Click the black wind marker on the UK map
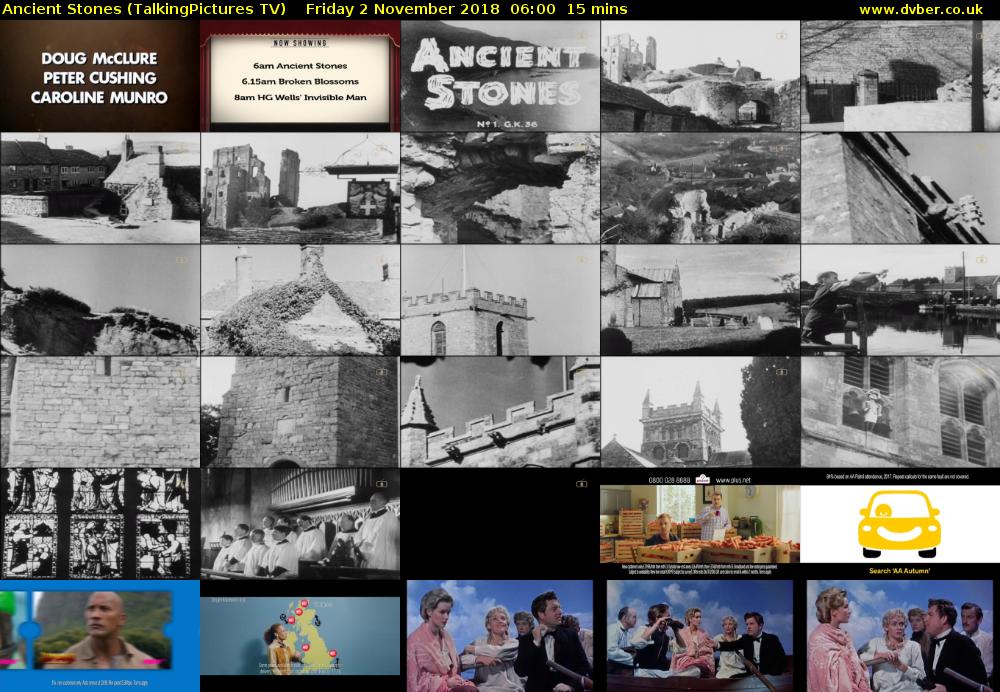The image size is (1000, 692). (x=283, y=617)
